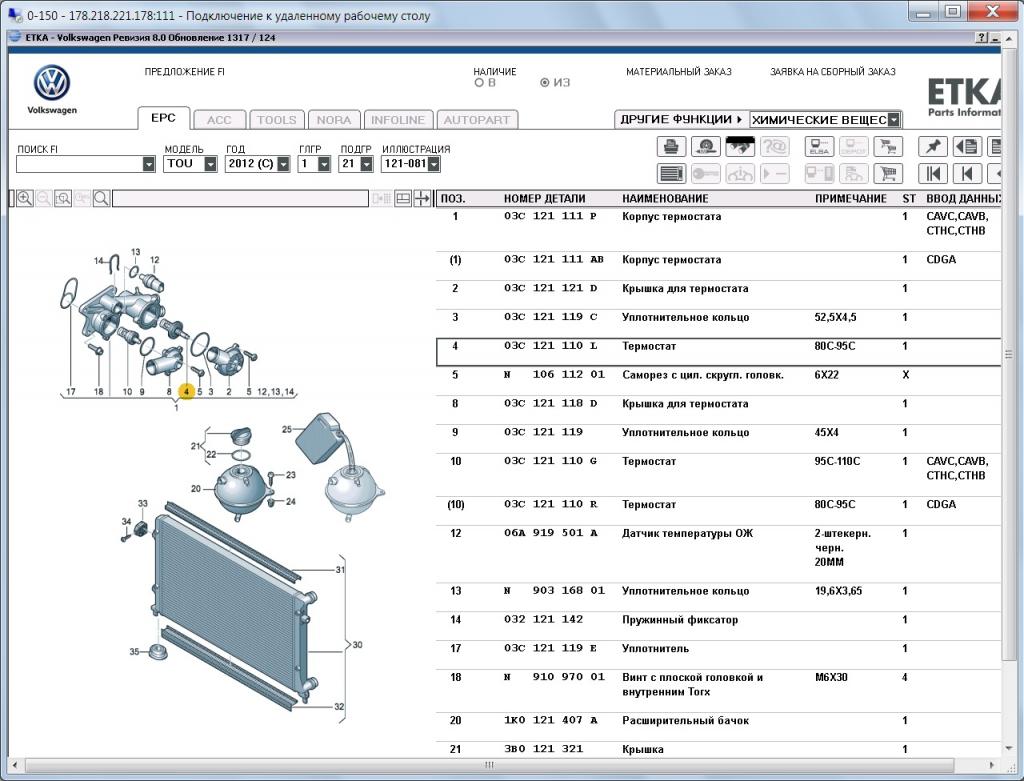Click the greyed car with document icon
Image resolution: width=1024 pixels, height=781 pixels.
[x=853, y=174]
